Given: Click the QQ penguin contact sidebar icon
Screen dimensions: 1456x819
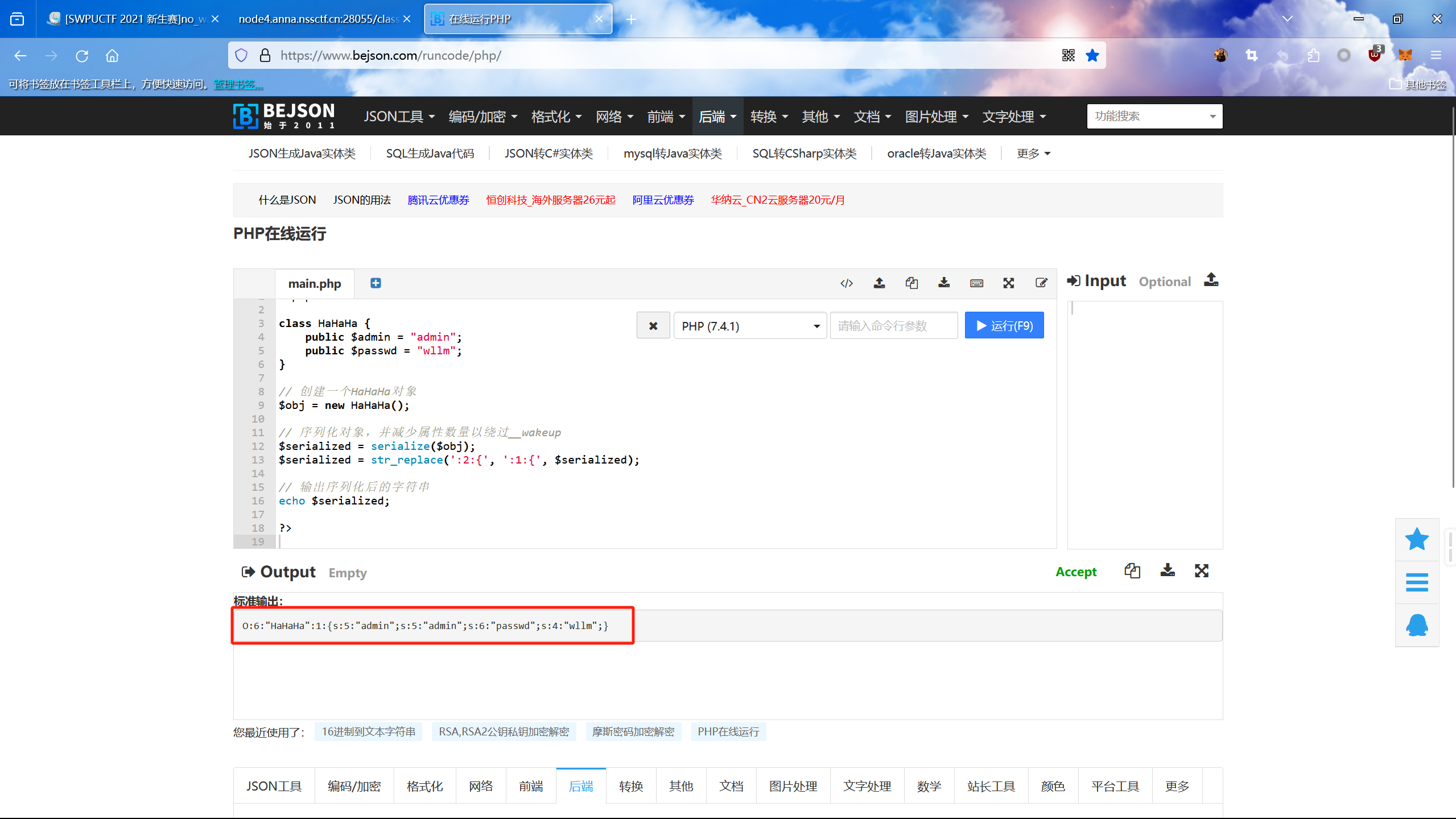Looking at the screenshot, I should click(x=1417, y=625).
